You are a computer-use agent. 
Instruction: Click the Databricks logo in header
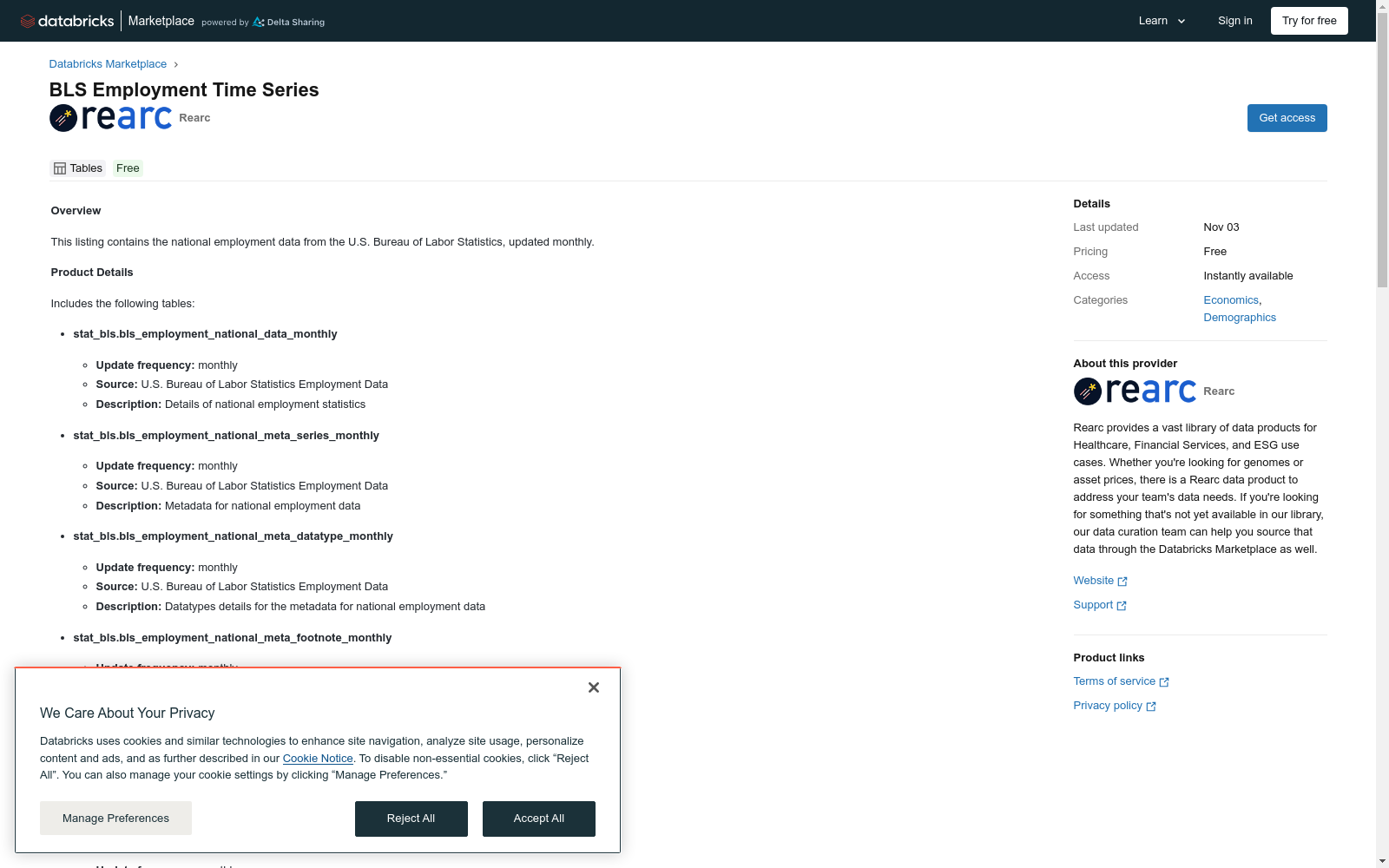pos(67,21)
